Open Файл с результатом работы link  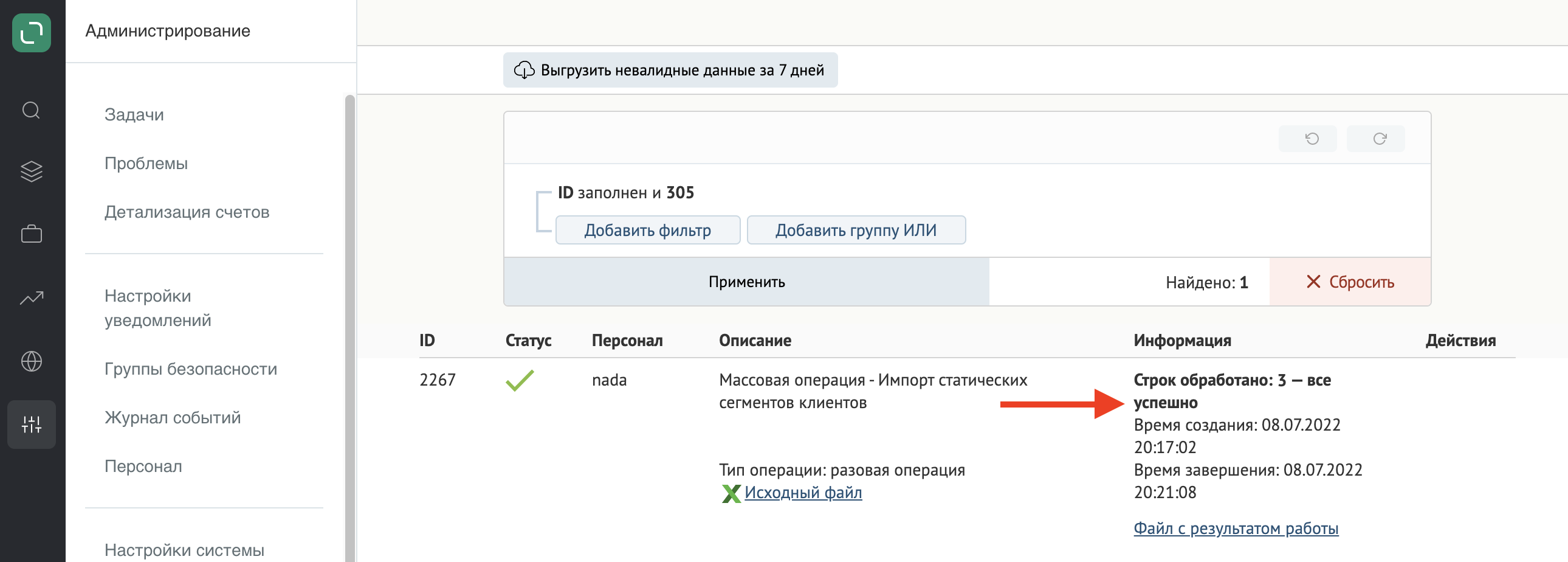(1236, 529)
